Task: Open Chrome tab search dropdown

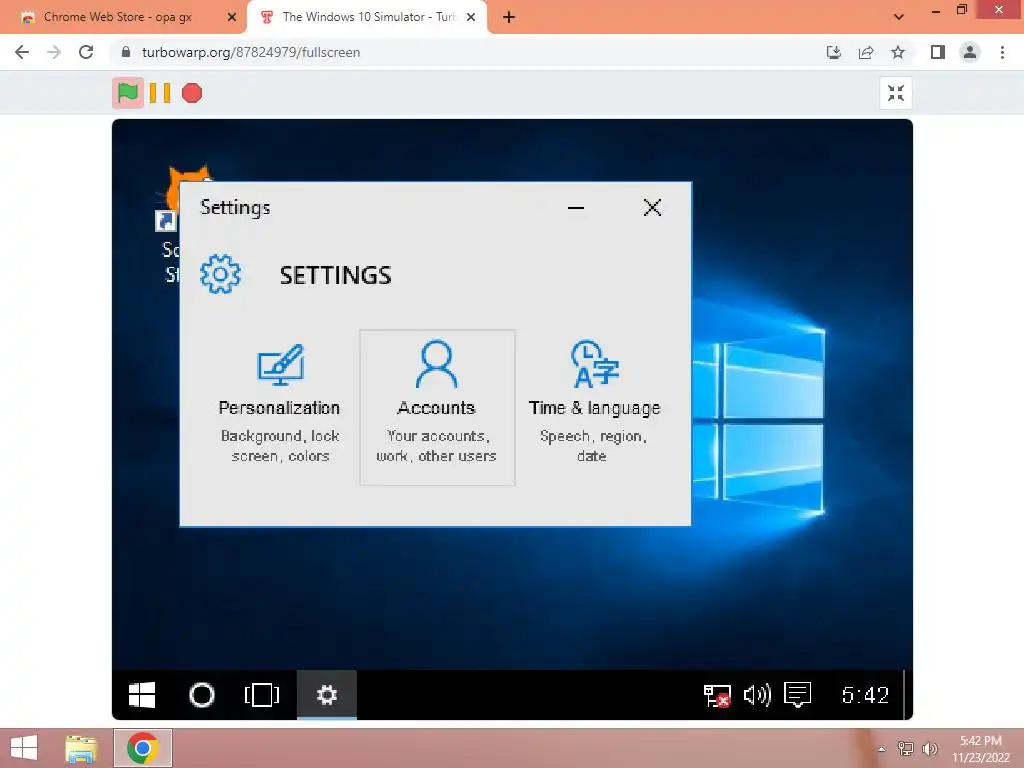Action: 899,17
